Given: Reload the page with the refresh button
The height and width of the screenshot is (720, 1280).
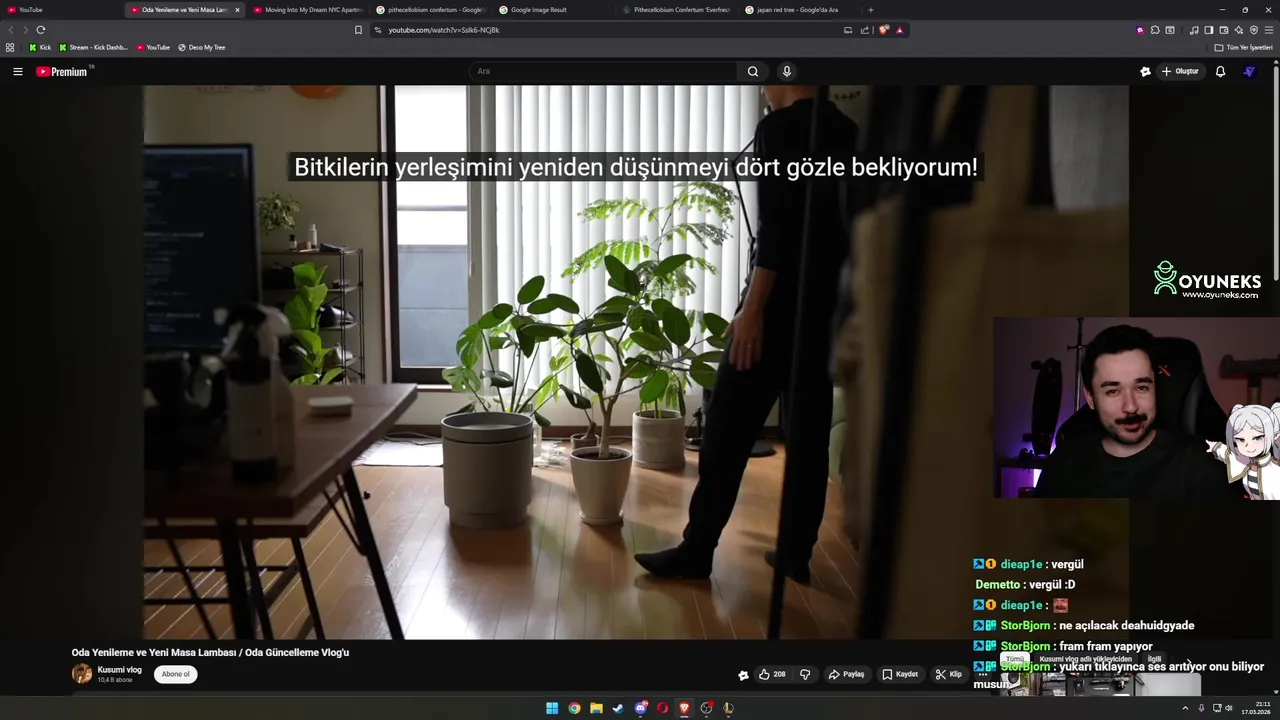Looking at the screenshot, I should pos(40,30).
